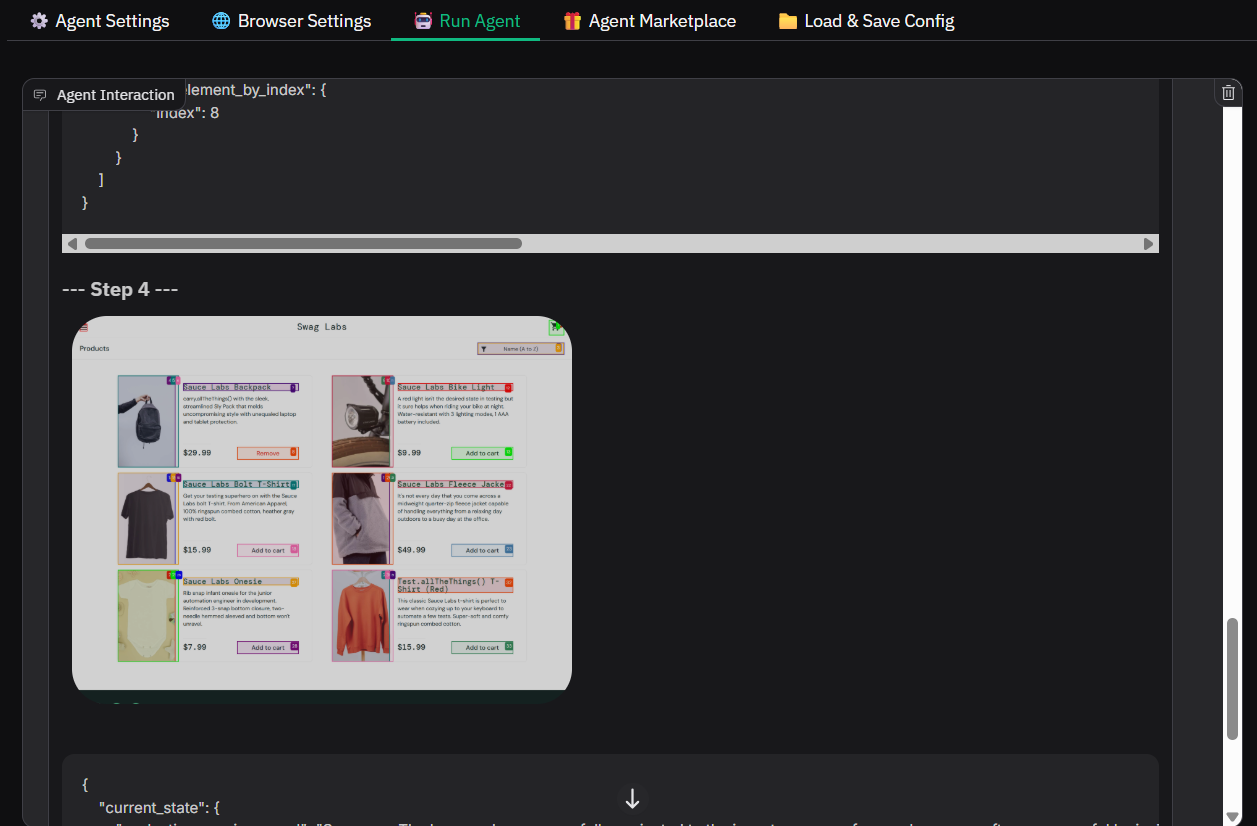Click the Agent Marketplace gift icon
The image size is (1257, 826).
572,21
